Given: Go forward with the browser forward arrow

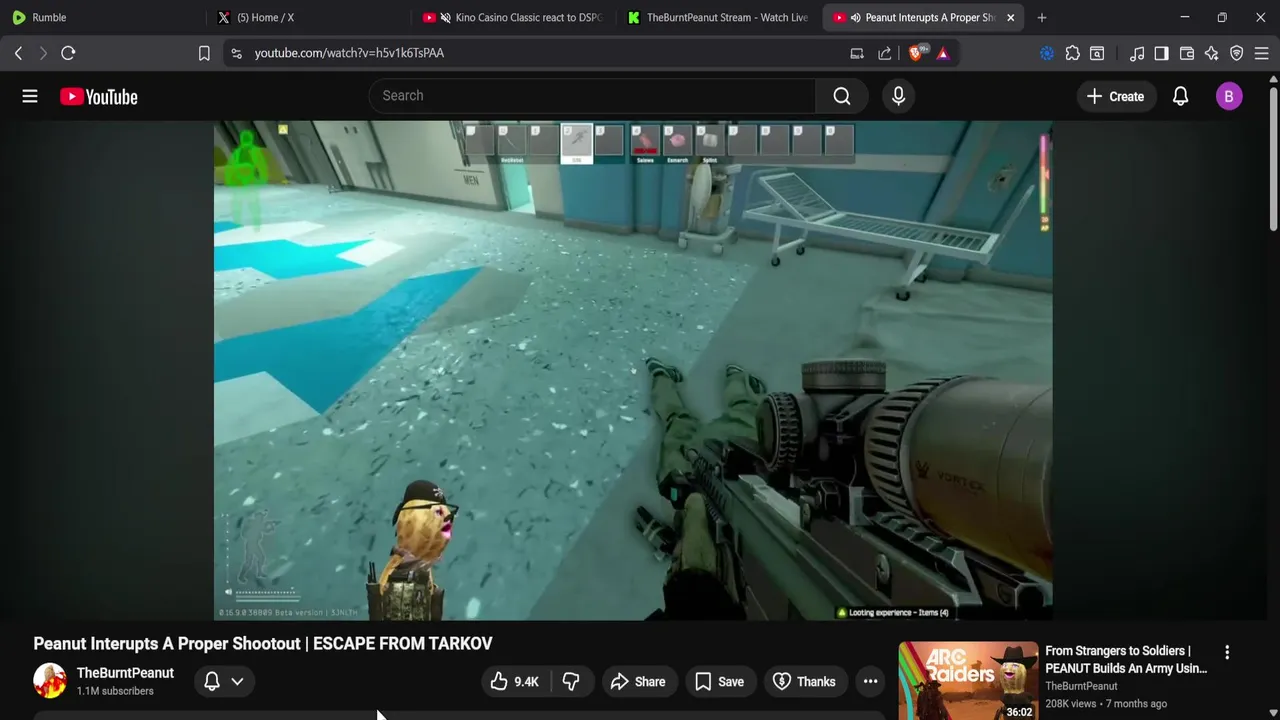Looking at the screenshot, I should click(x=43, y=53).
